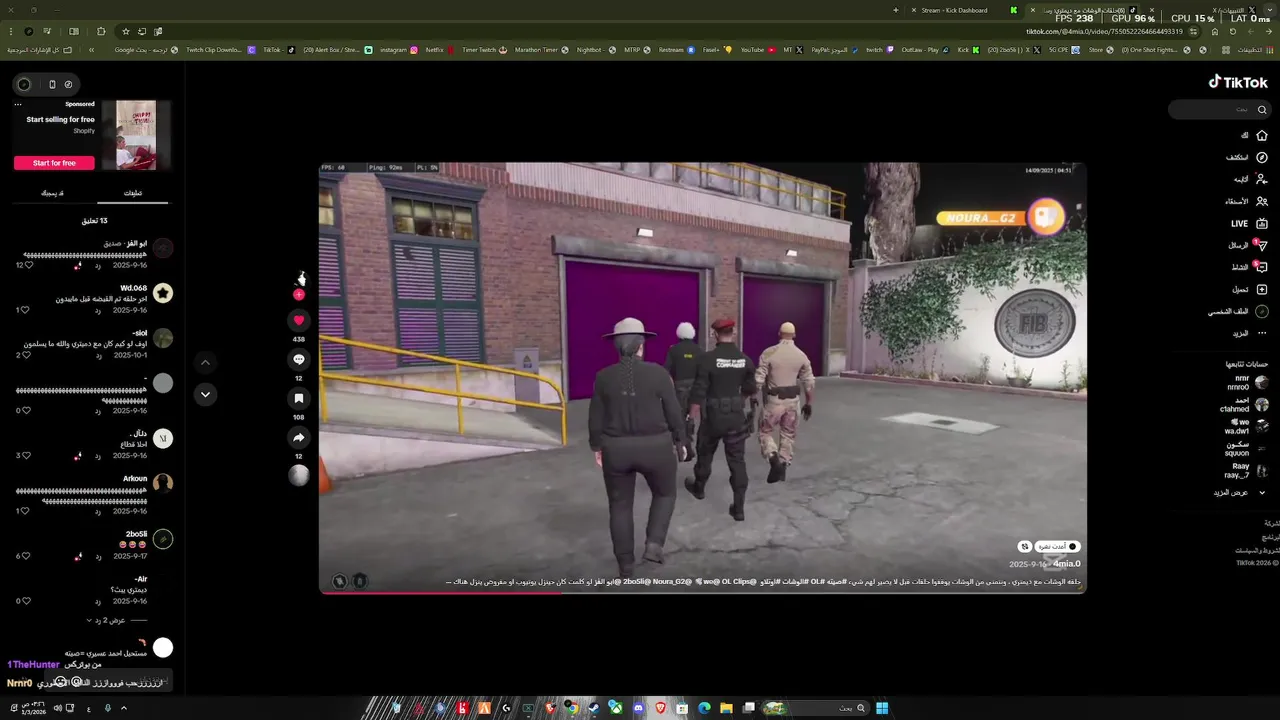Click the search magnifier icon in TikTok

pyautogui.click(x=1262, y=110)
